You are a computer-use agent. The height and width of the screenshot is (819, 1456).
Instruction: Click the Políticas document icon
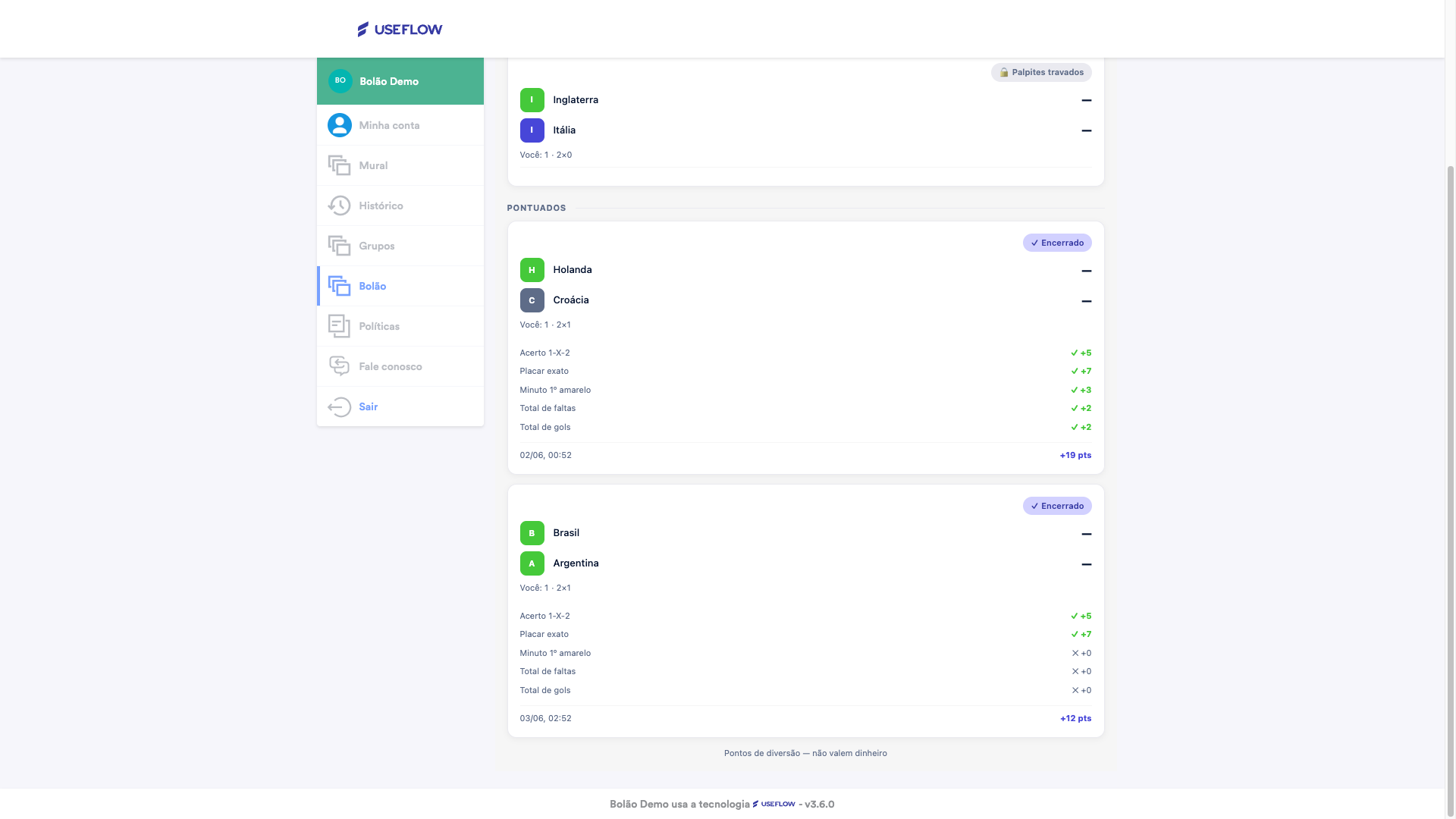coord(339,326)
